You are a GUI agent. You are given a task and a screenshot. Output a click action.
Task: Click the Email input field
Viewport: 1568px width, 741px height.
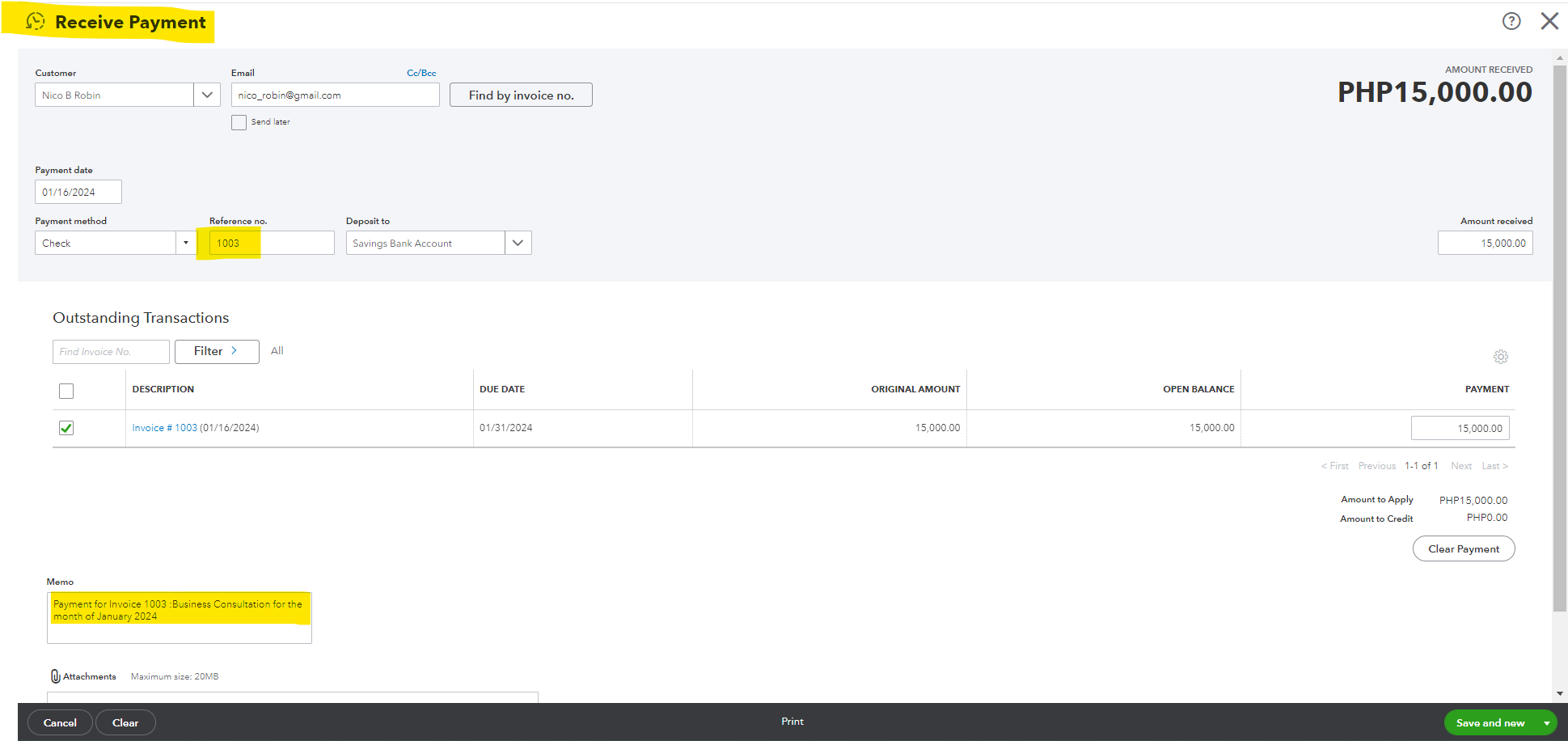[x=336, y=95]
